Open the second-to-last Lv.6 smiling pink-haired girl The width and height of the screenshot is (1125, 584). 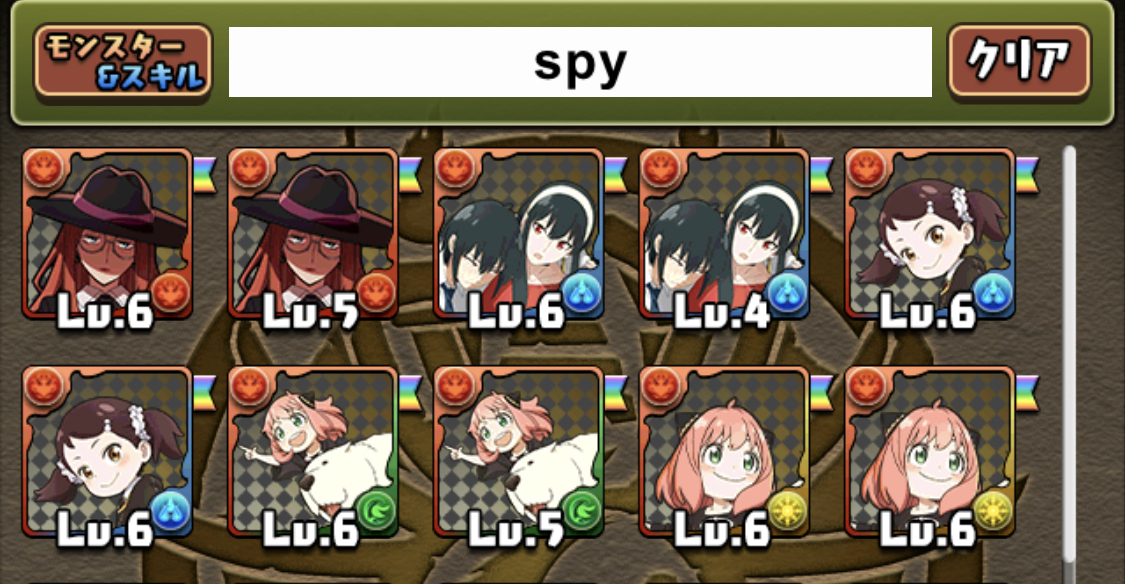click(725, 452)
